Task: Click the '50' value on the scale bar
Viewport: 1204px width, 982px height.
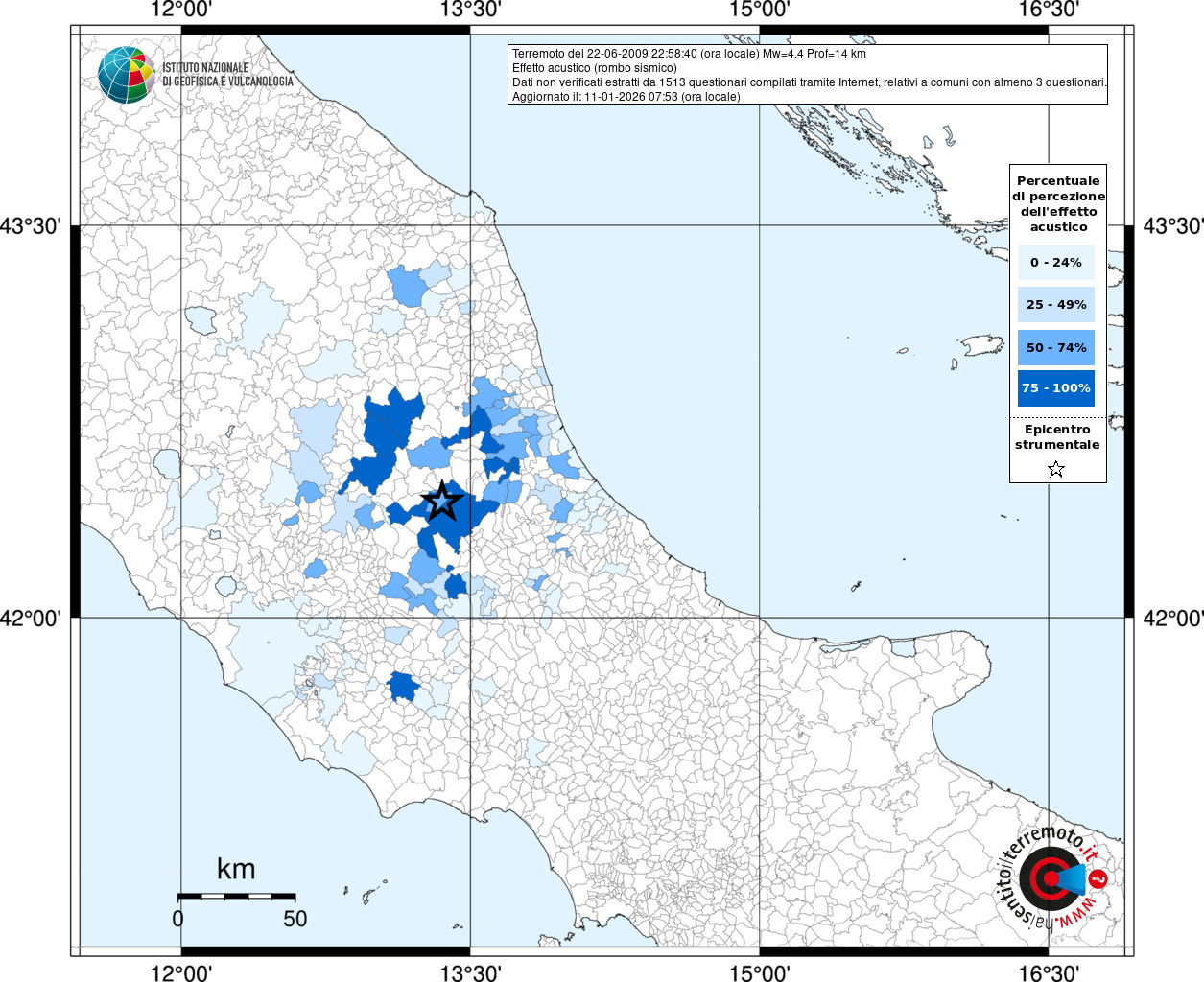Action: click(295, 919)
